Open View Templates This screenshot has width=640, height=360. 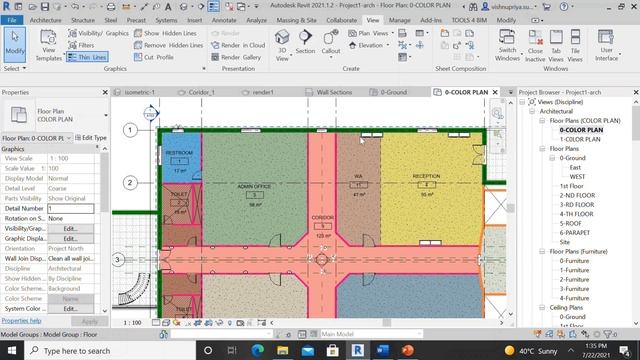pyautogui.click(x=48, y=46)
